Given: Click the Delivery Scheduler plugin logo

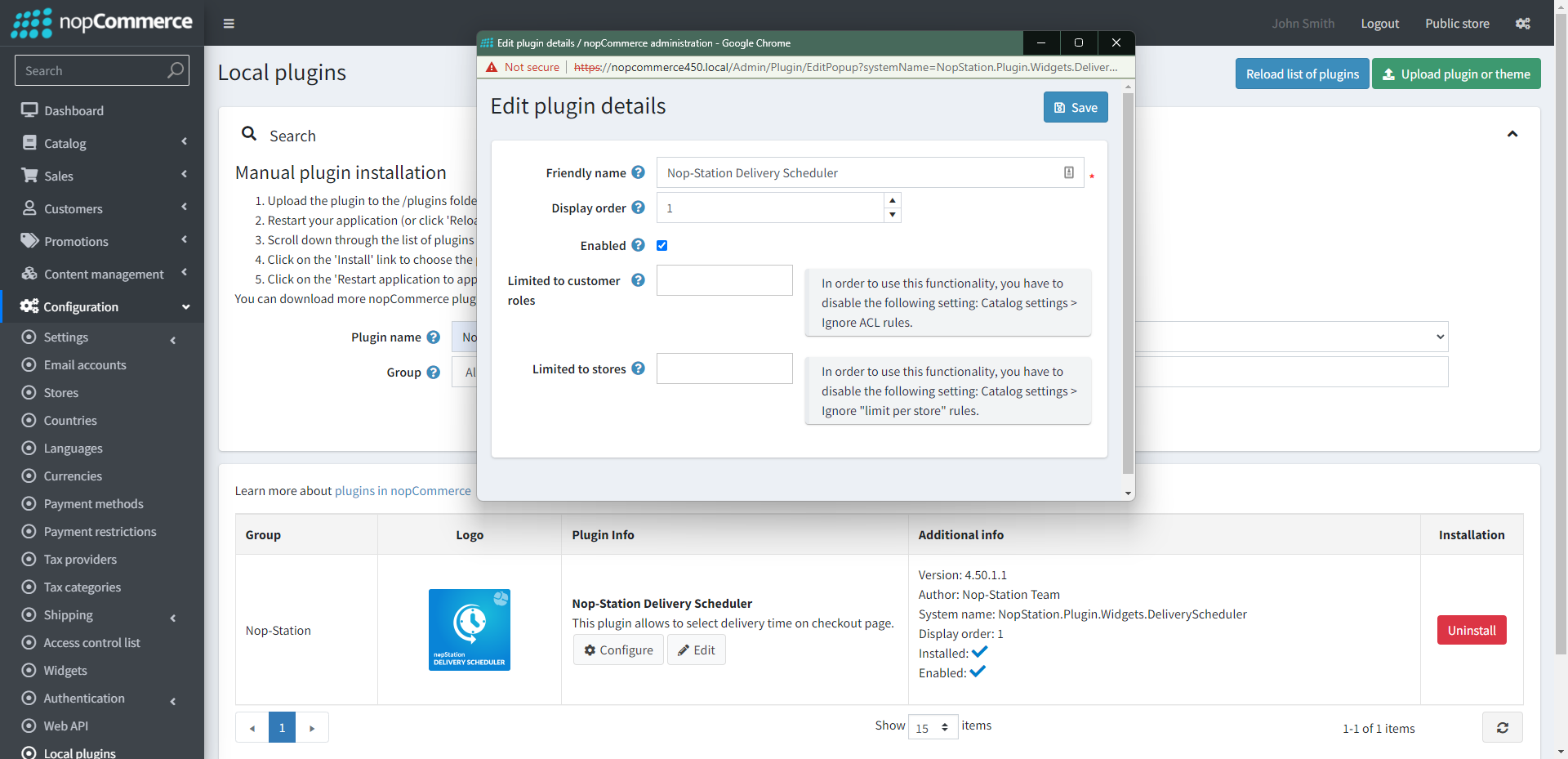Looking at the screenshot, I should pos(470,630).
